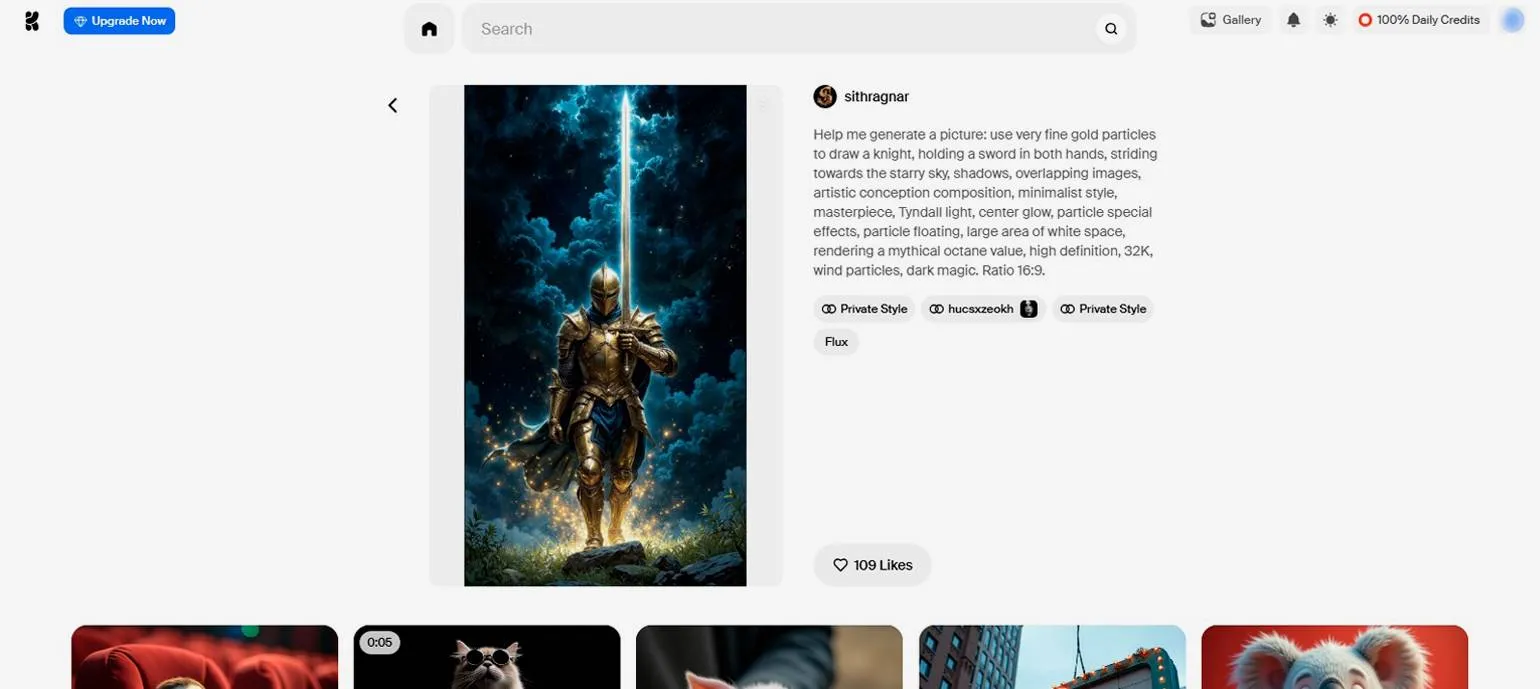The width and height of the screenshot is (1540, 689).
Task: Select the hucsxzeokh style tag
Action: pyautogui.click(x=982, y=309)
